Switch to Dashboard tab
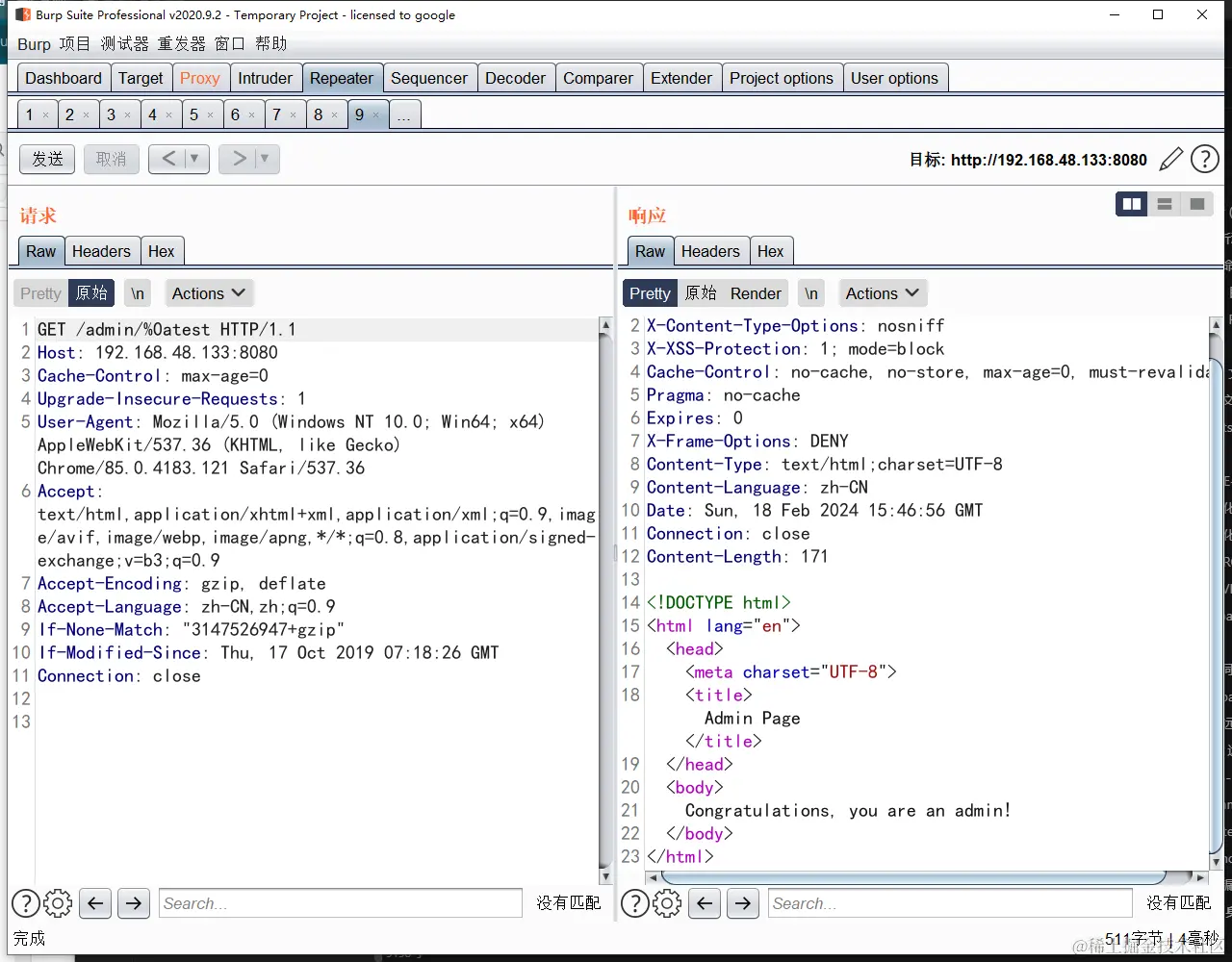 pos(64,78)
